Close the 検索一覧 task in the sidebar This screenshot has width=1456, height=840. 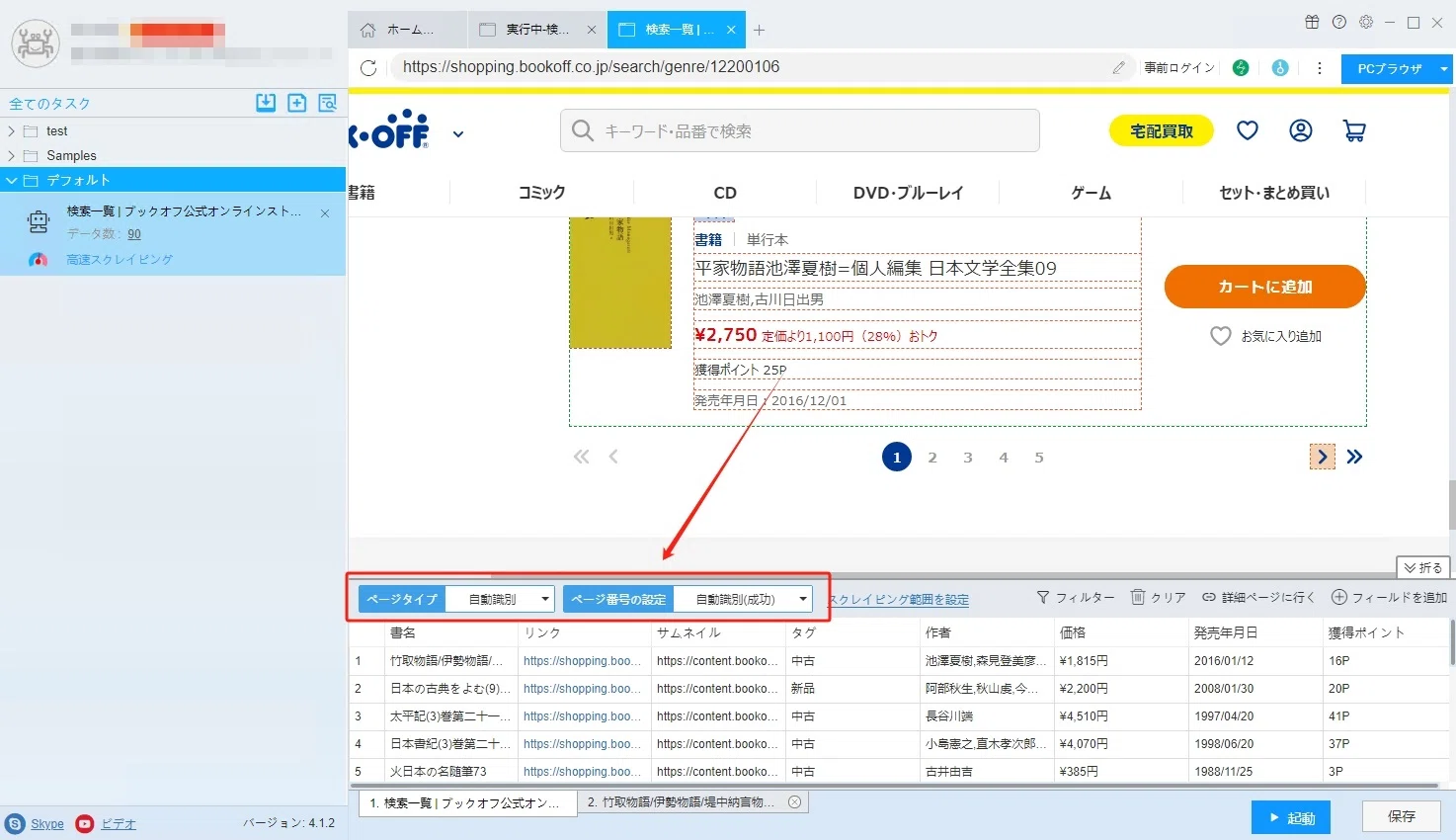point(325,212)
